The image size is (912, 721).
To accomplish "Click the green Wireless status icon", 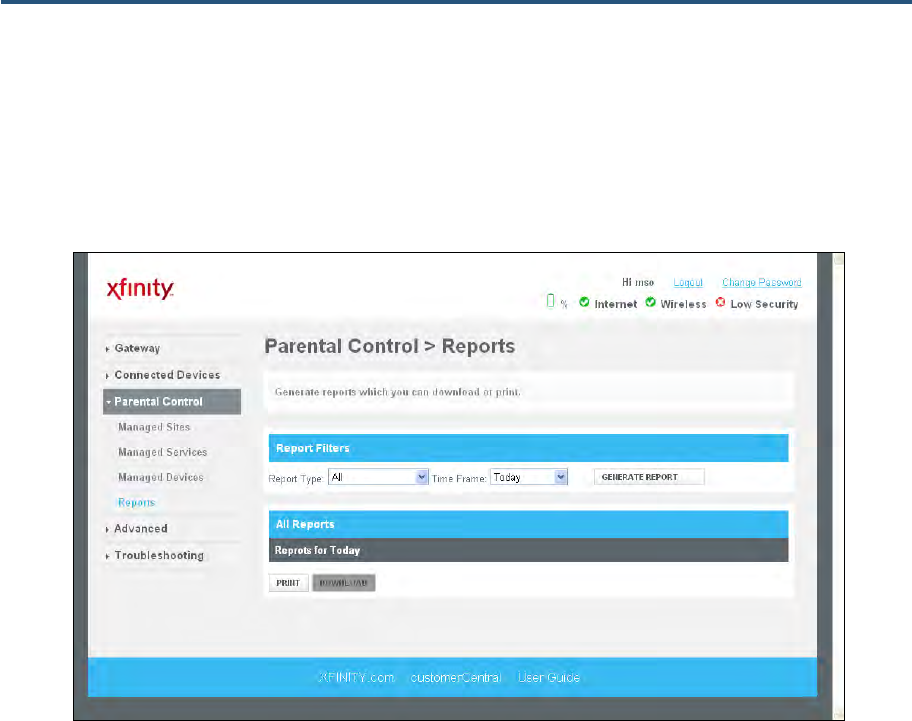I will point(651,302).
